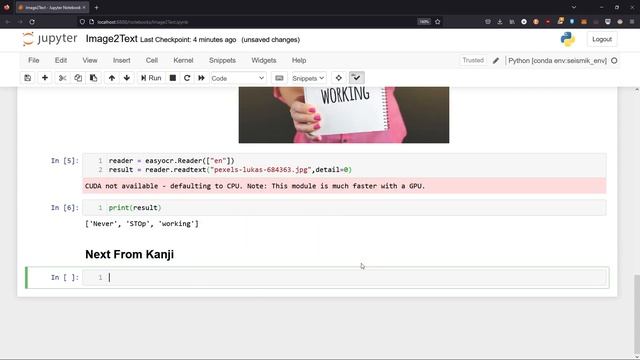Image resolution: width=640 pixels, height=360 pixels.
Task: Cut selected cells with the scissors icon
Action: 62,78
